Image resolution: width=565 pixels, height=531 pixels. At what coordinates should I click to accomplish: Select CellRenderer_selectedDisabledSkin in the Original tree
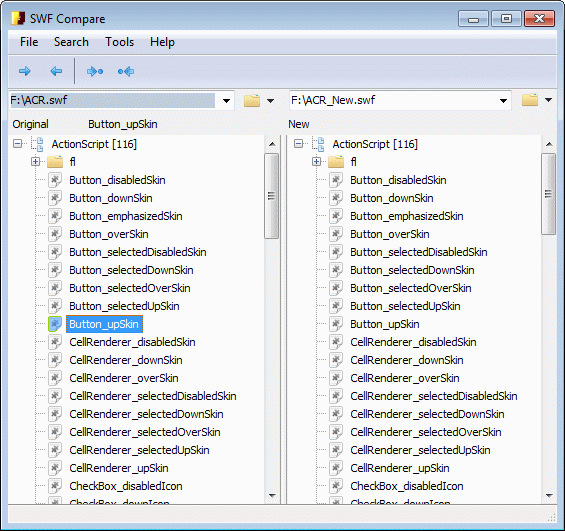pos(153,396)
